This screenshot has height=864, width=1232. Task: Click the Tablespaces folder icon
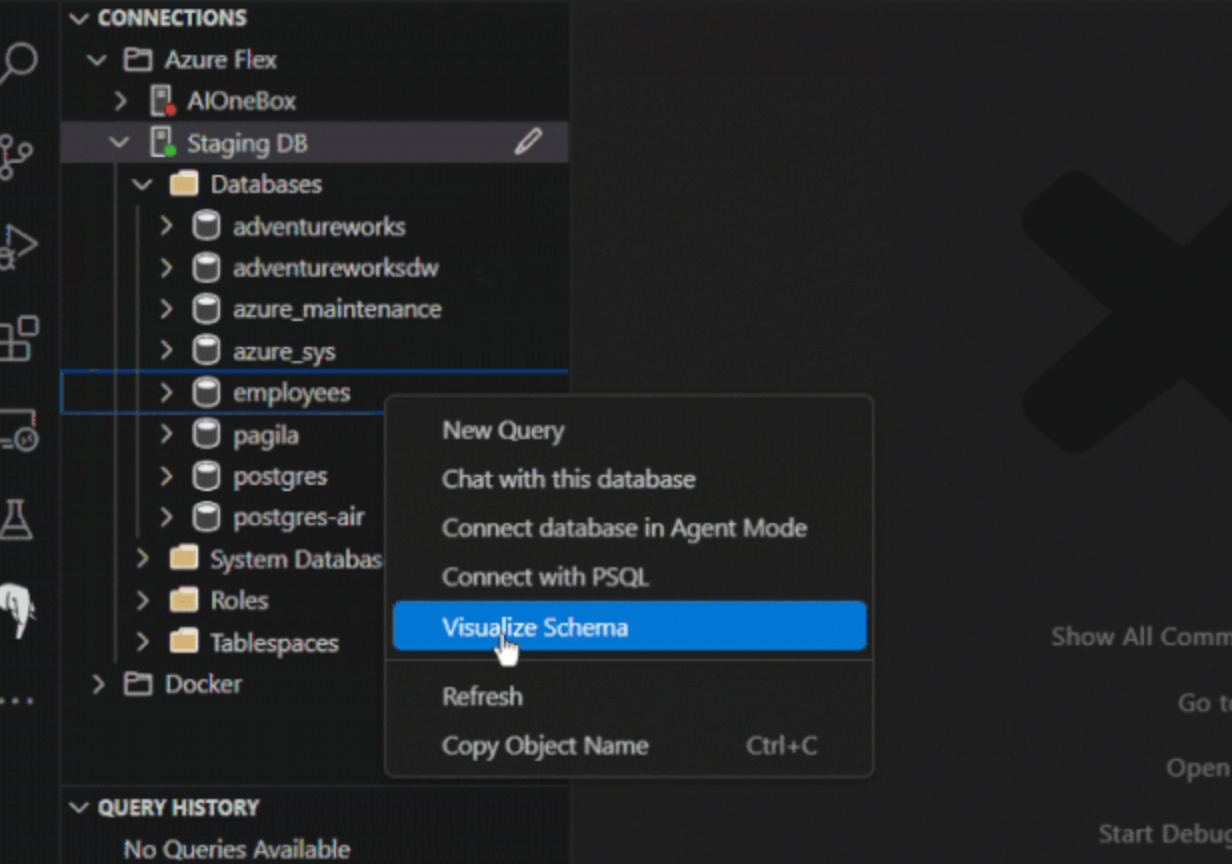pyautogui.click(x=183, y=642)
